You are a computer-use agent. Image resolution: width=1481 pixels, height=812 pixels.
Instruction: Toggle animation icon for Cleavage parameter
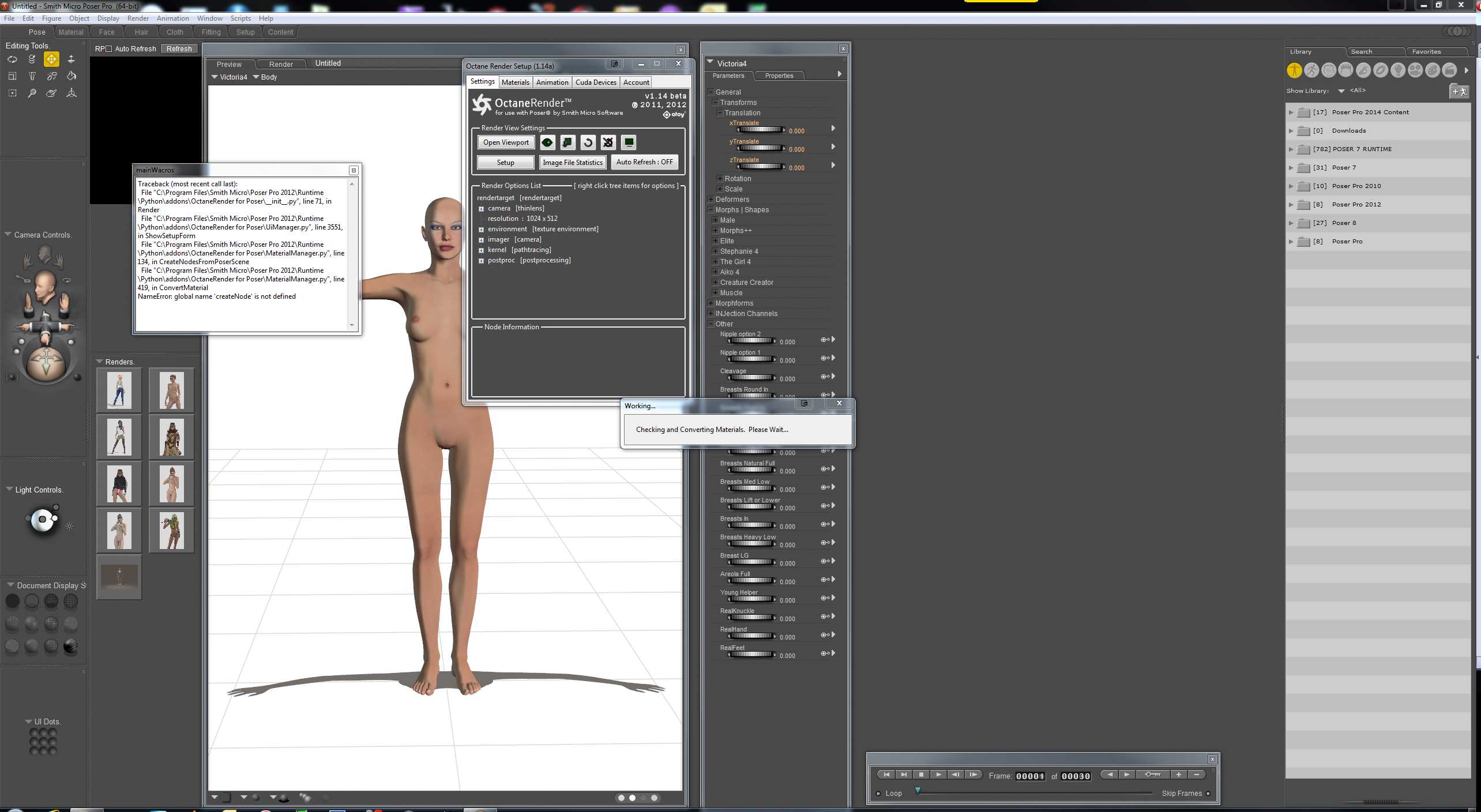pyautogui.click(x=825, y=377)
